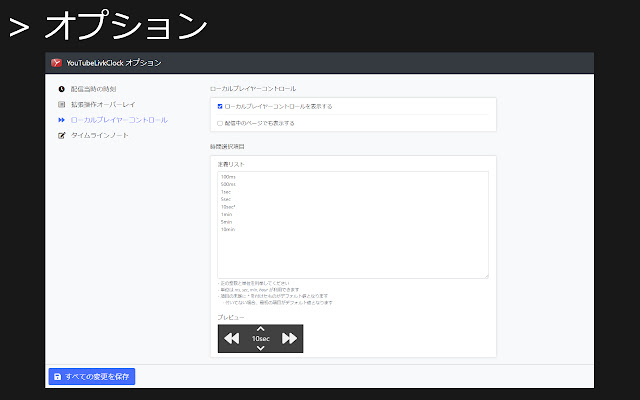Click inside the 定義リスト text area
The image size is (640, 400).
click(x=352, y=223)
